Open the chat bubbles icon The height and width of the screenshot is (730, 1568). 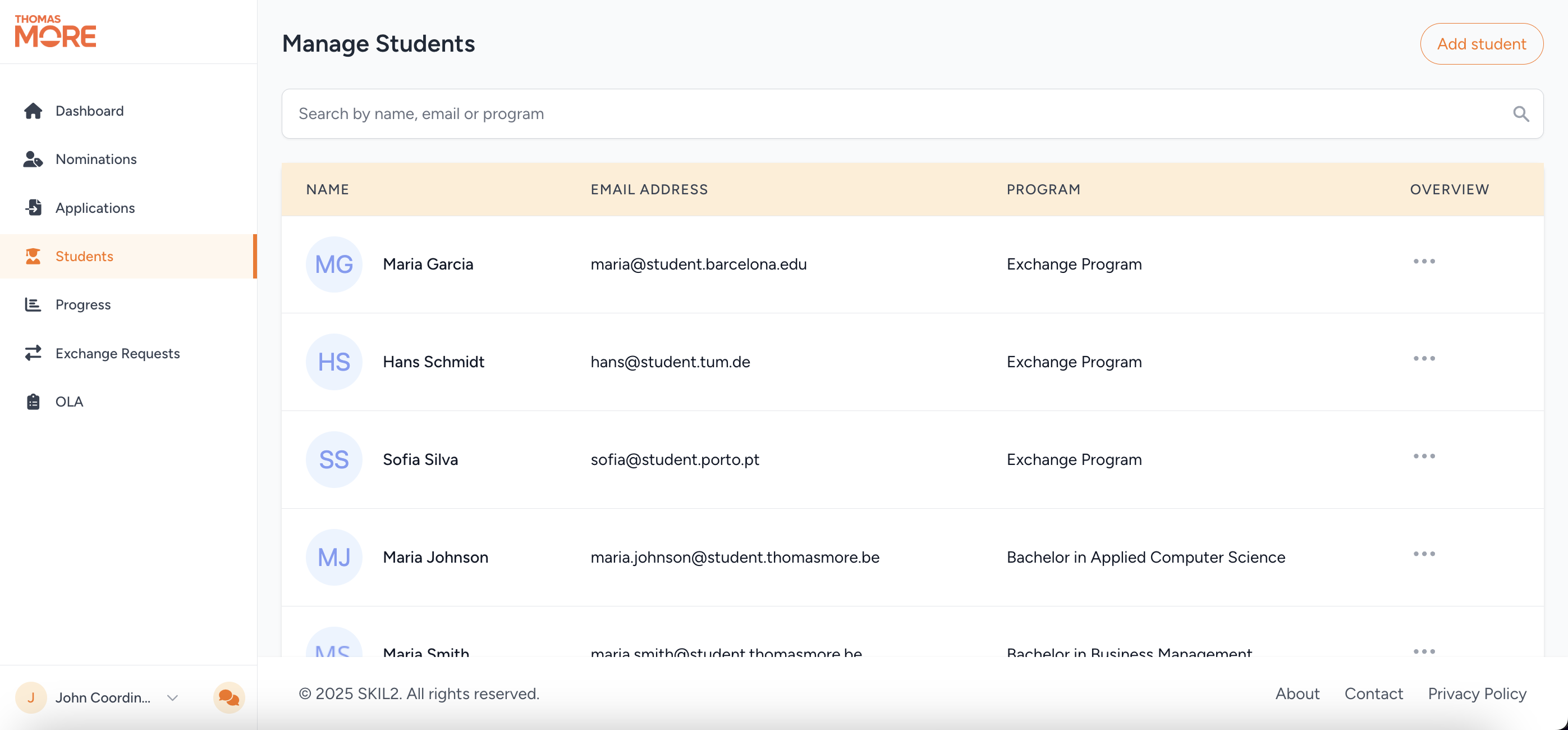click(229, 697)
